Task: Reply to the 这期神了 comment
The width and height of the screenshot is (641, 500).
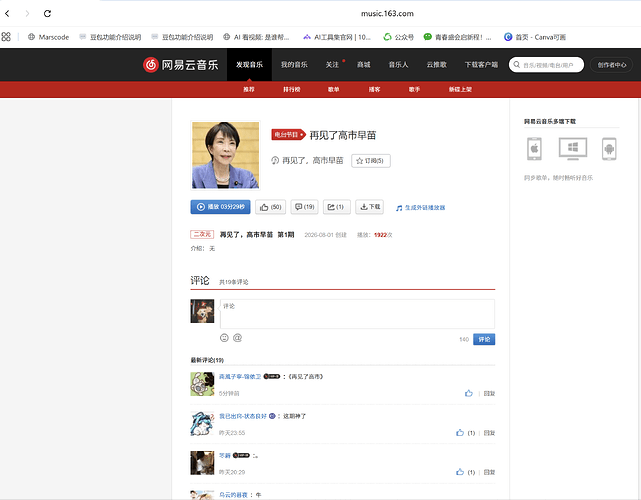Action: pyautogui.click(x=489, y=433)
